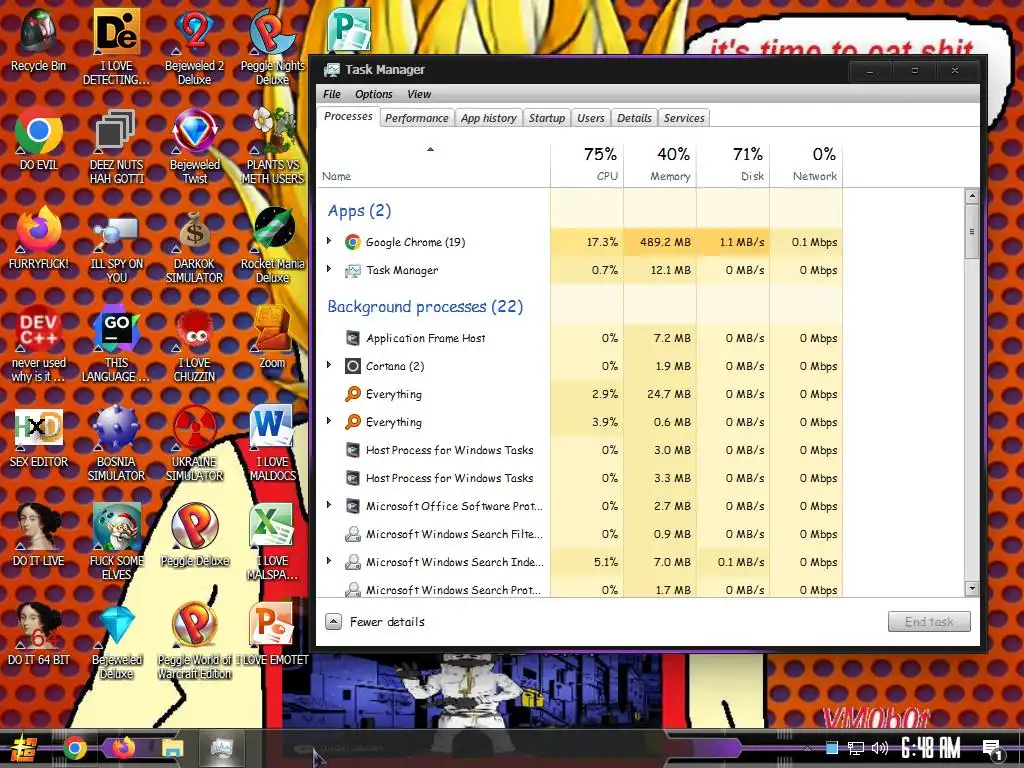Open the Peggle Nights Deluxe desktop icon
Viewport: 1024px width, 768px height.
tap(272, 47)
